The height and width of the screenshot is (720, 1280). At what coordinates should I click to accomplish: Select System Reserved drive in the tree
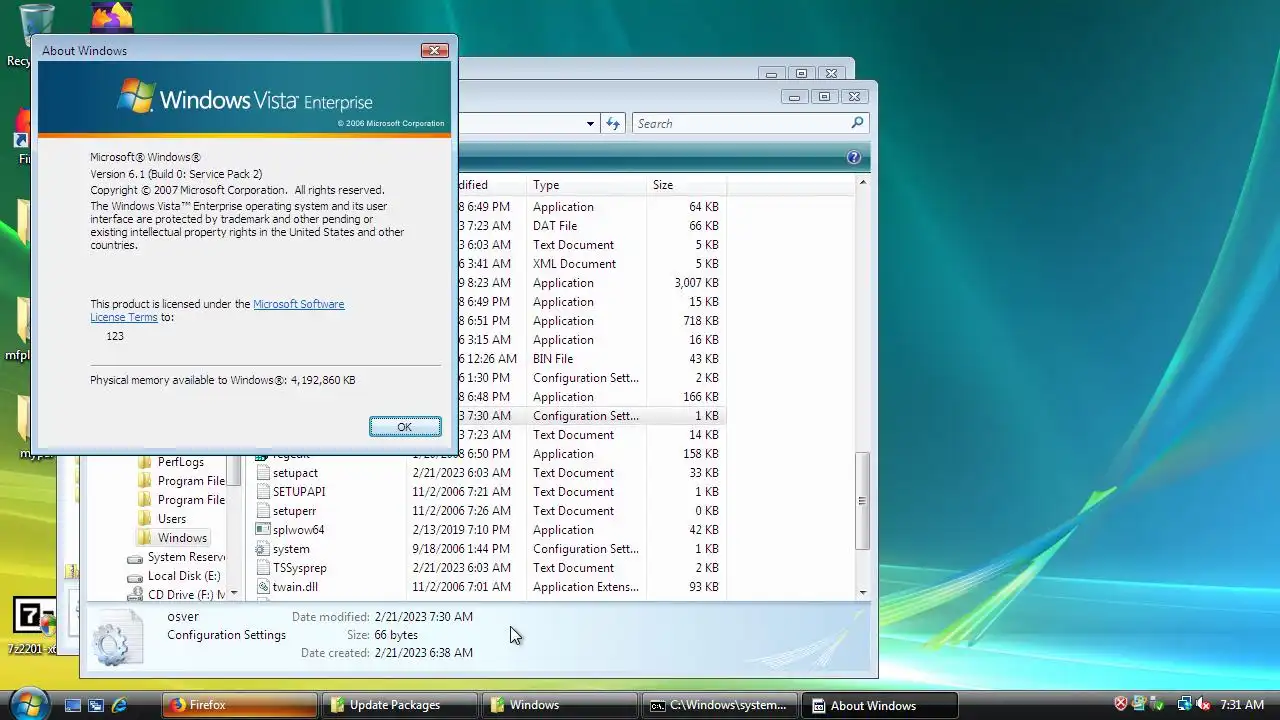click(x=186, y=557)
